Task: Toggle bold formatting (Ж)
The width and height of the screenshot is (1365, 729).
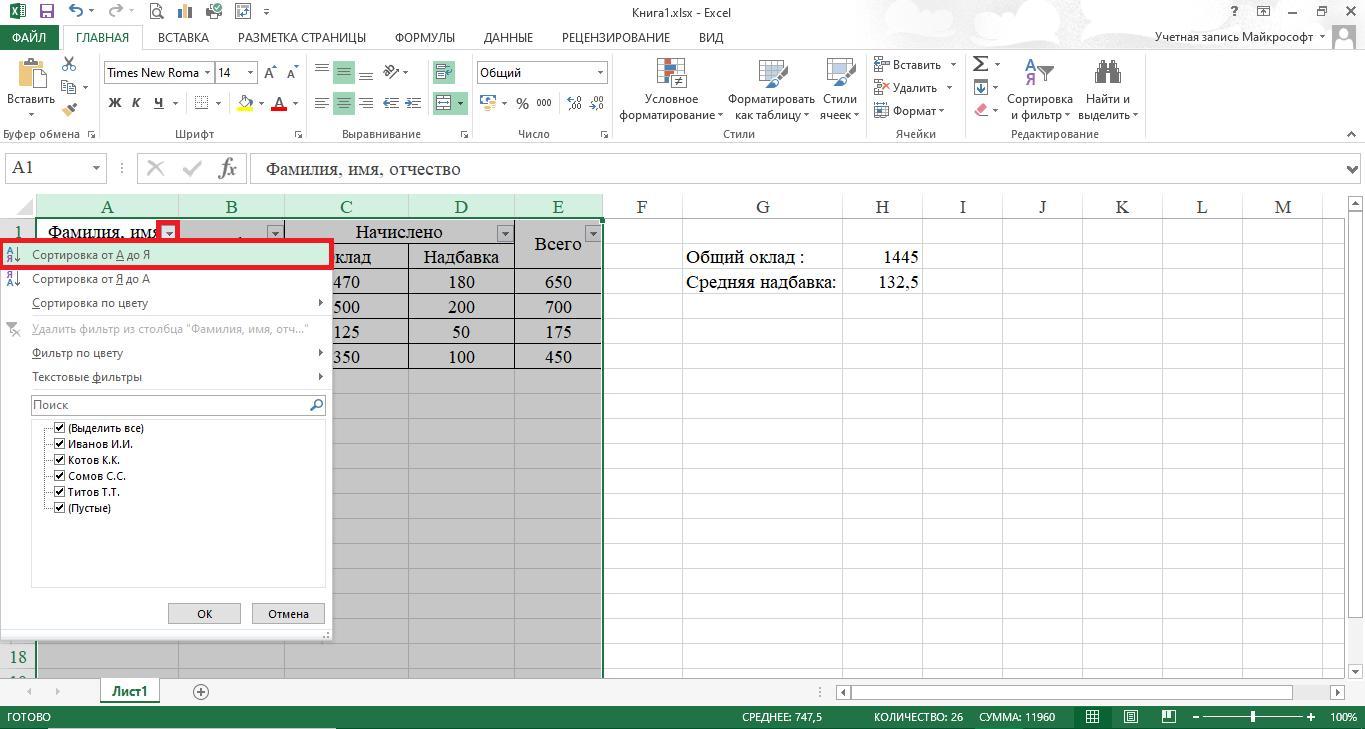Action: click(114, 103)
